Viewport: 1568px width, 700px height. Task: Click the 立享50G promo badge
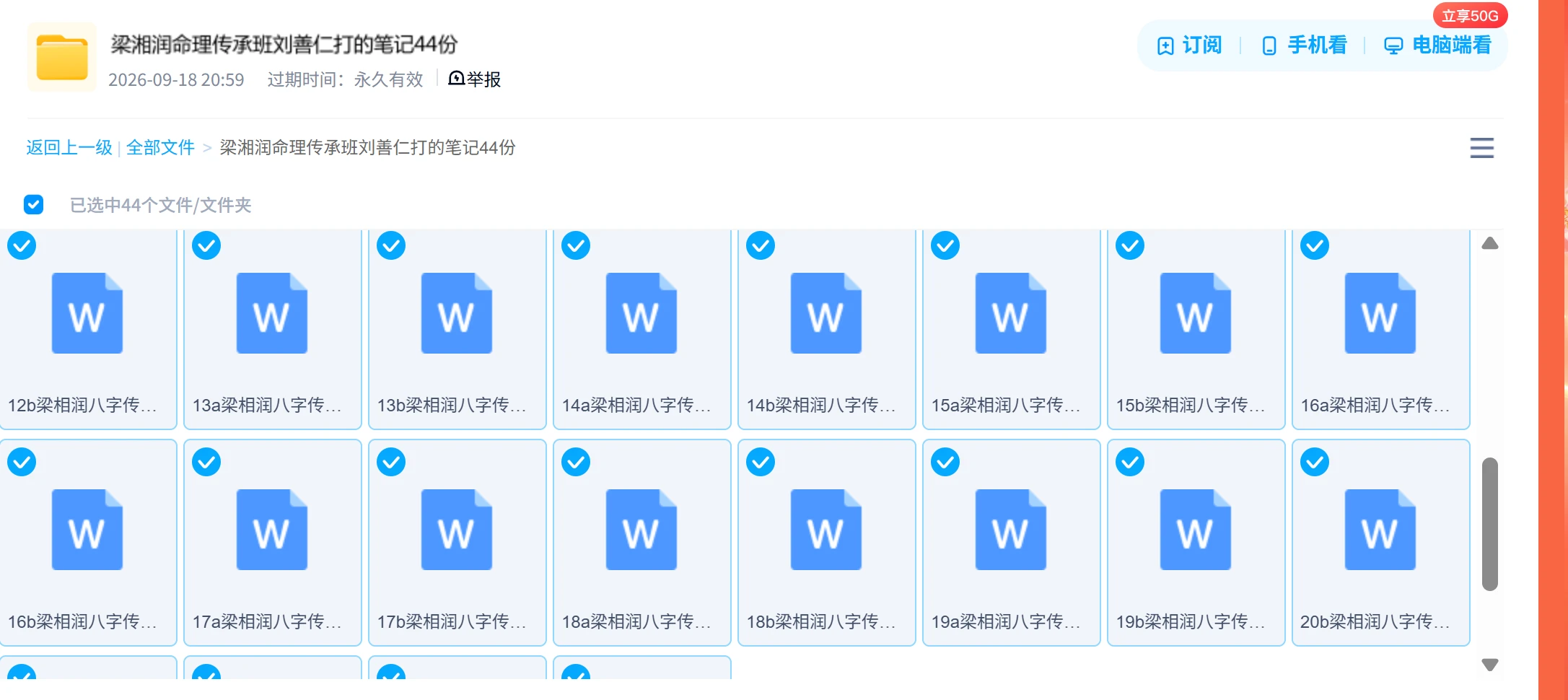tap(1470, 16)
